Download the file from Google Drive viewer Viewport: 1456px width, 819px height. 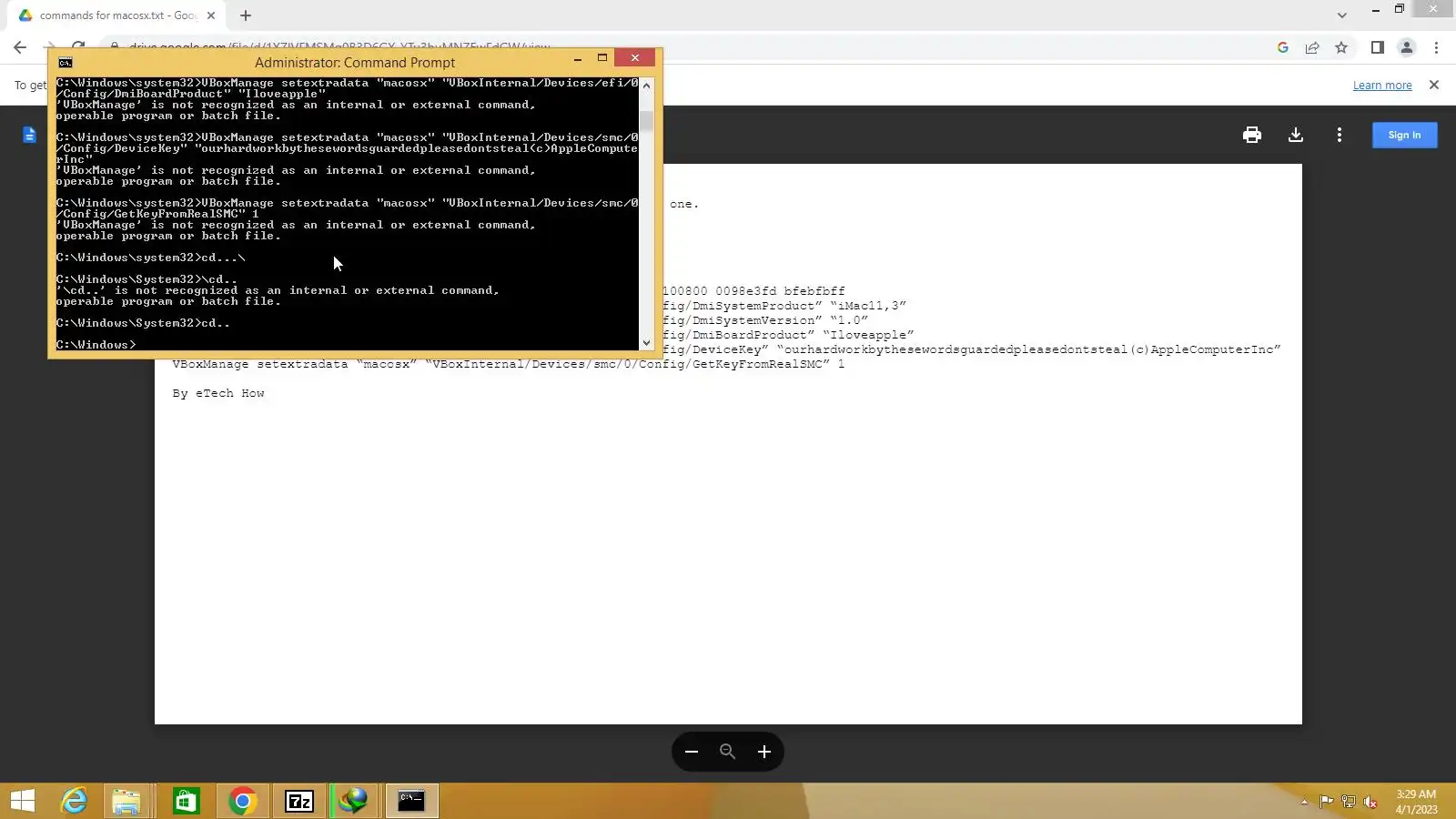pyautogui.click(x=1296, y=135)
